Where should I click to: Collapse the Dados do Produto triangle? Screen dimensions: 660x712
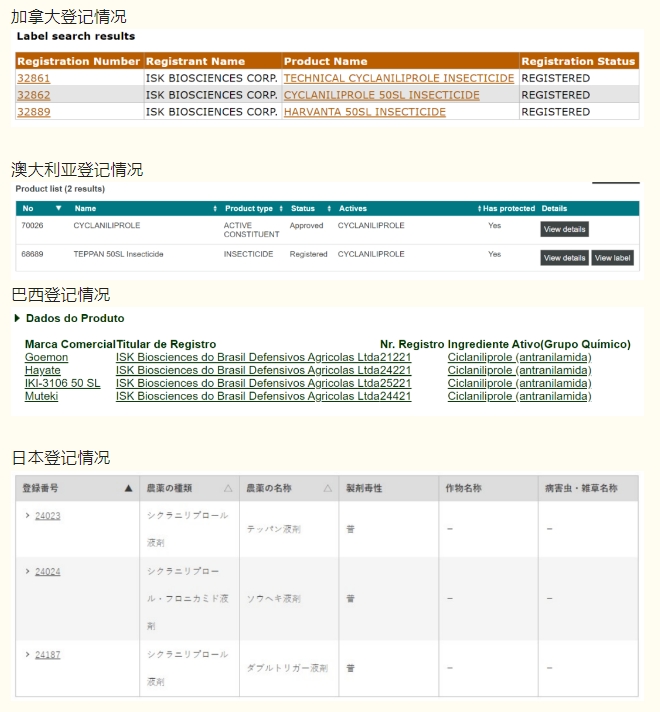(17, 318)
